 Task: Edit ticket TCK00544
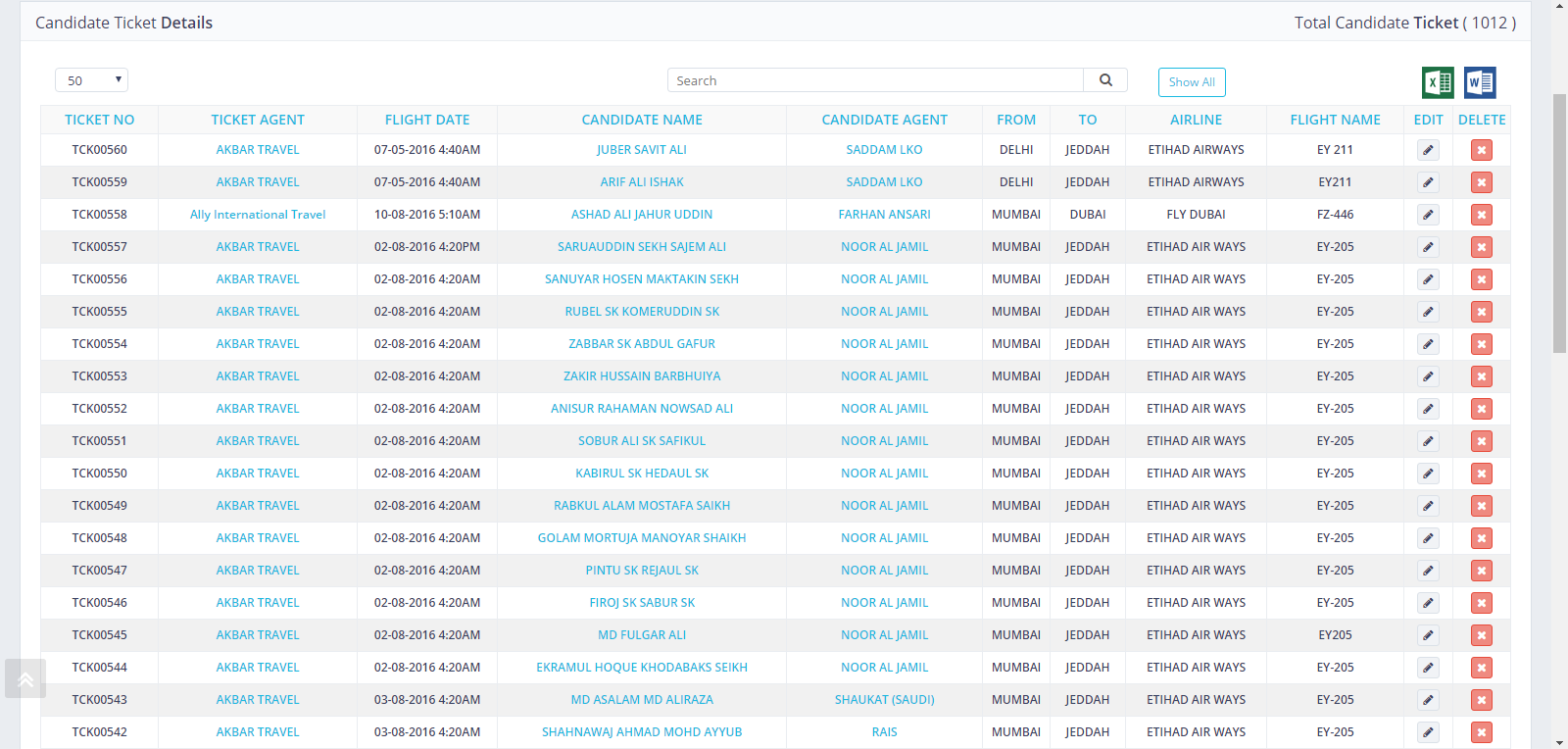pos(1428,668)
